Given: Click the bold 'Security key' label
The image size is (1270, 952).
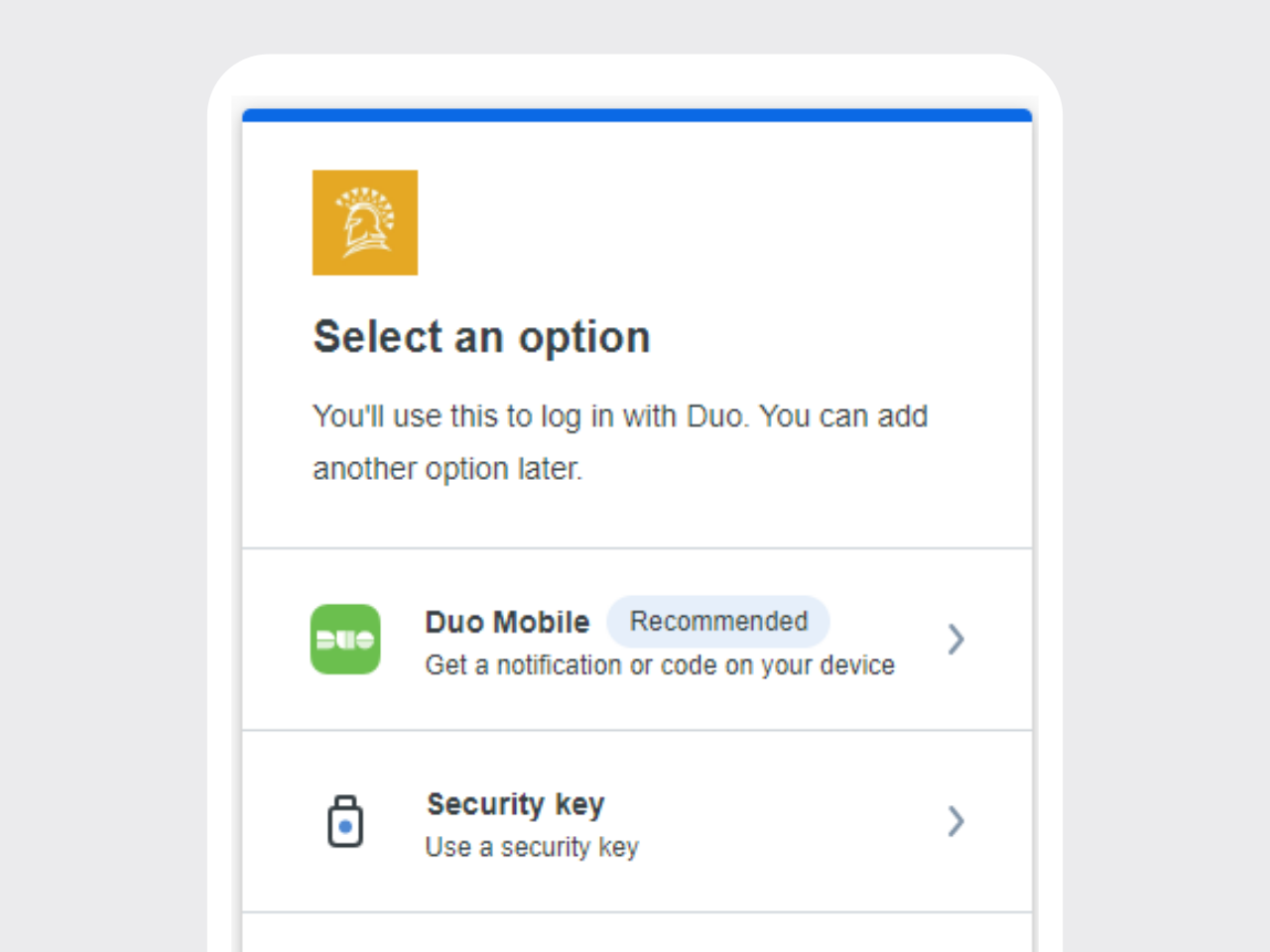Looking at the screenshot, I should [x=515, y=804].
